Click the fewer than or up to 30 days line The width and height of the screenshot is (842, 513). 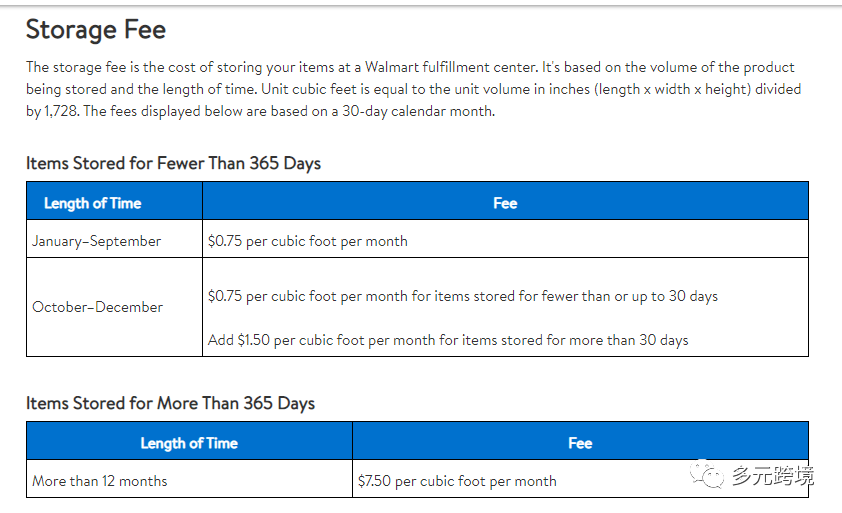click(x=463, y=296)
